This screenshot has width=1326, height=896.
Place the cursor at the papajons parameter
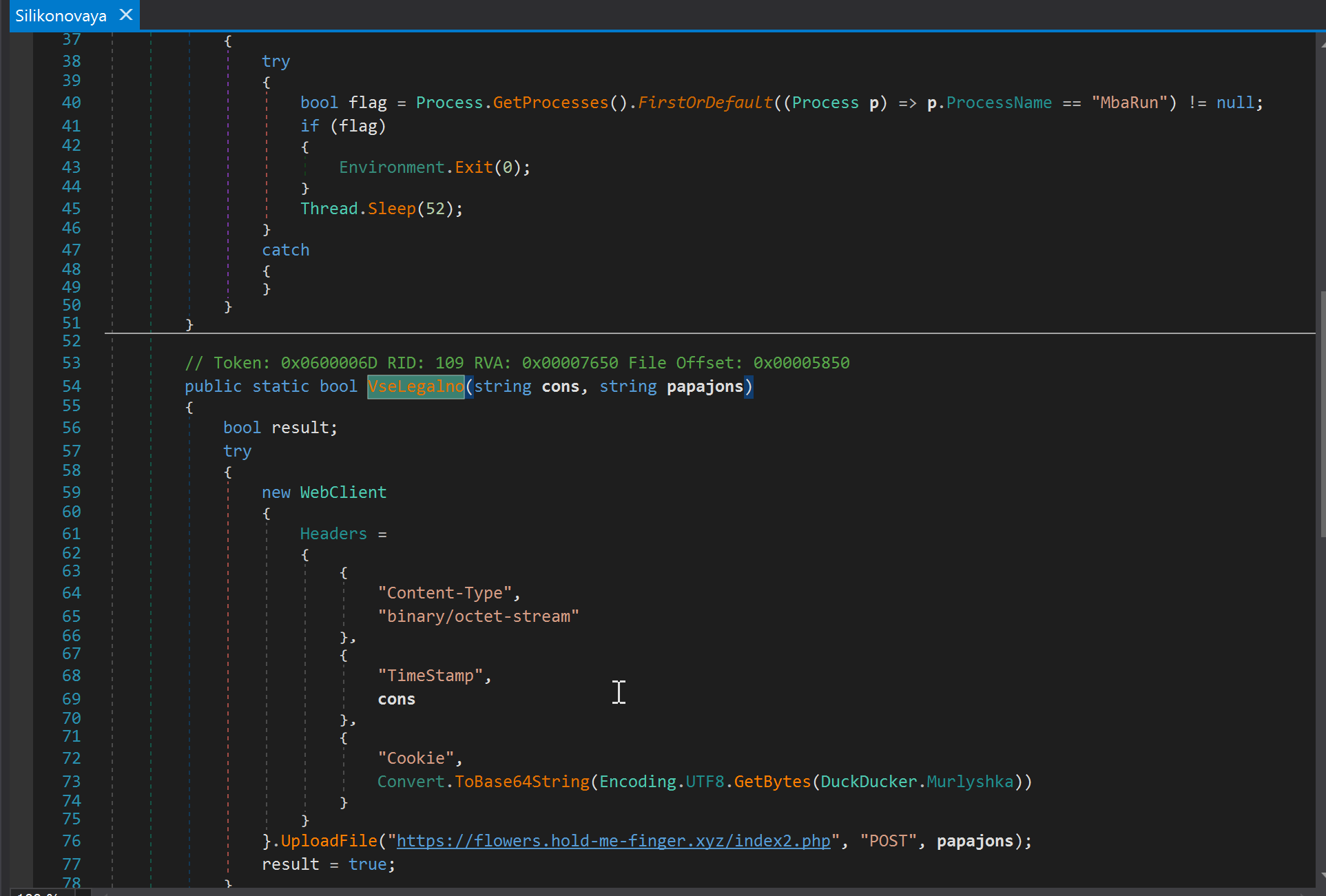pos(705,386)
